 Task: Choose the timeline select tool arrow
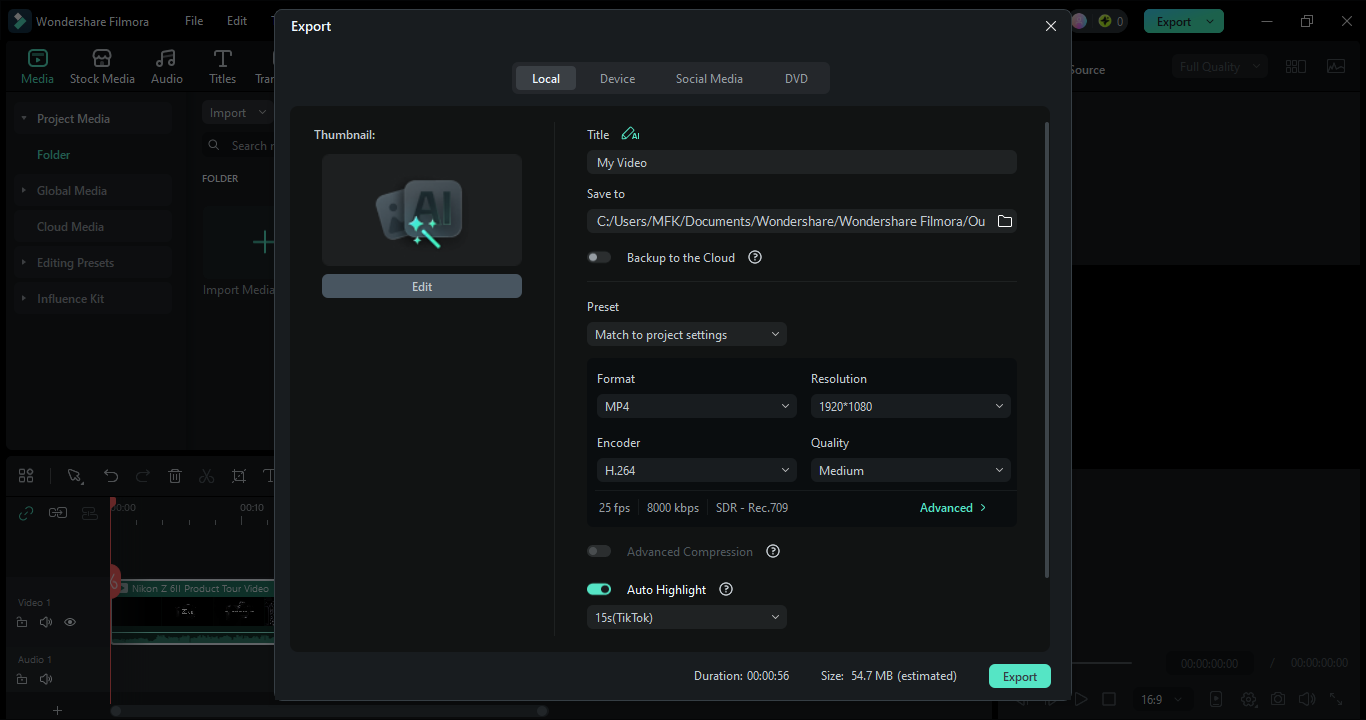pos(74,476)
